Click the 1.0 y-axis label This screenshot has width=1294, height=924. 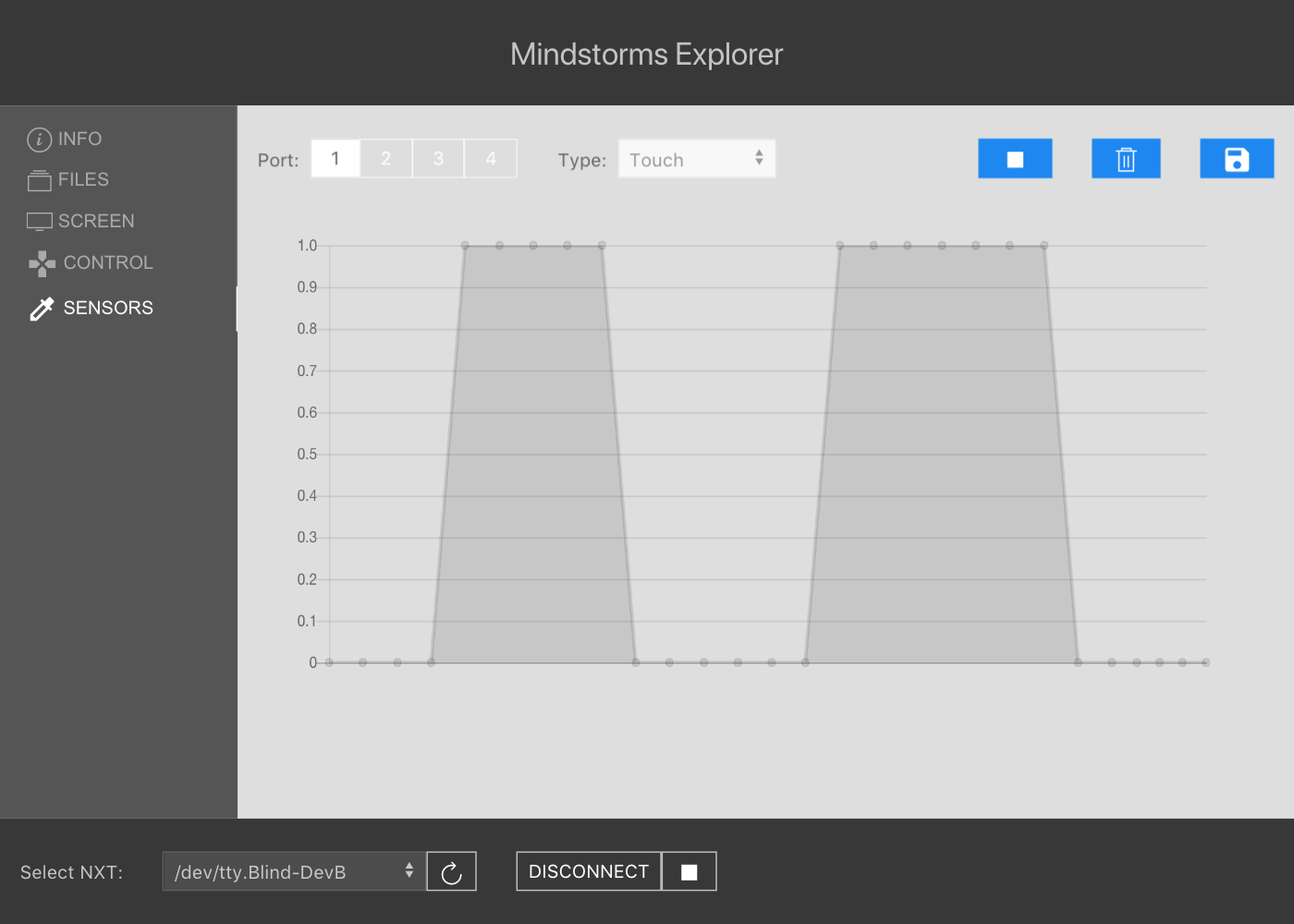(307, 246)
